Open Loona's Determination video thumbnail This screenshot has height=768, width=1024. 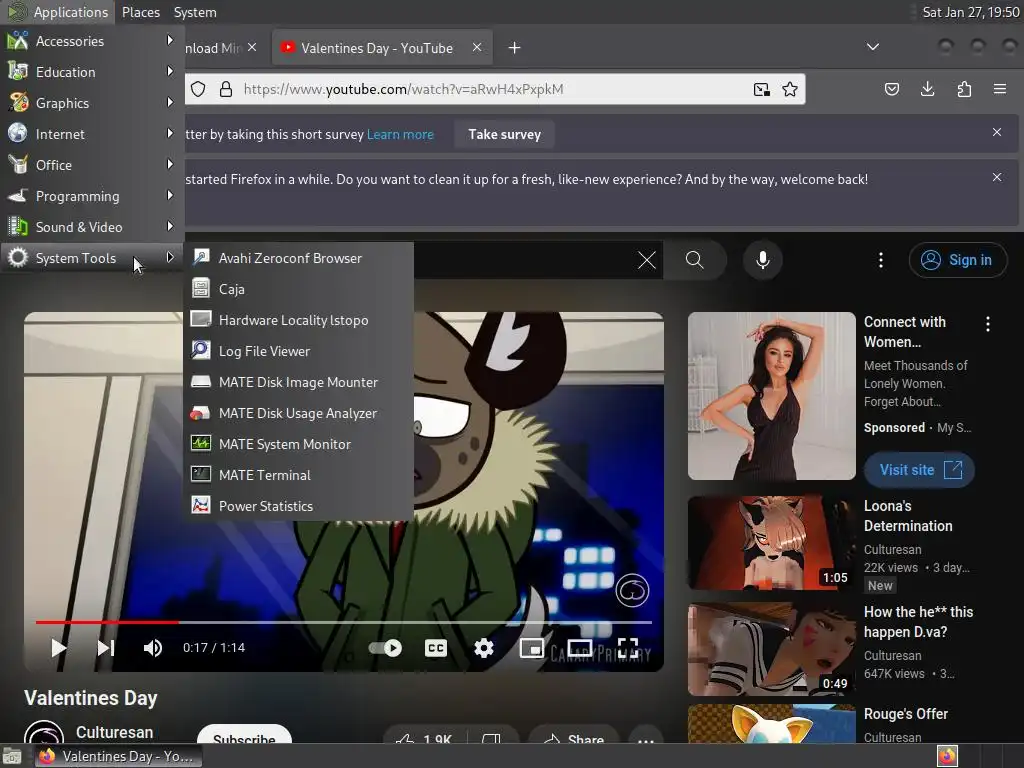coord(771,542)
